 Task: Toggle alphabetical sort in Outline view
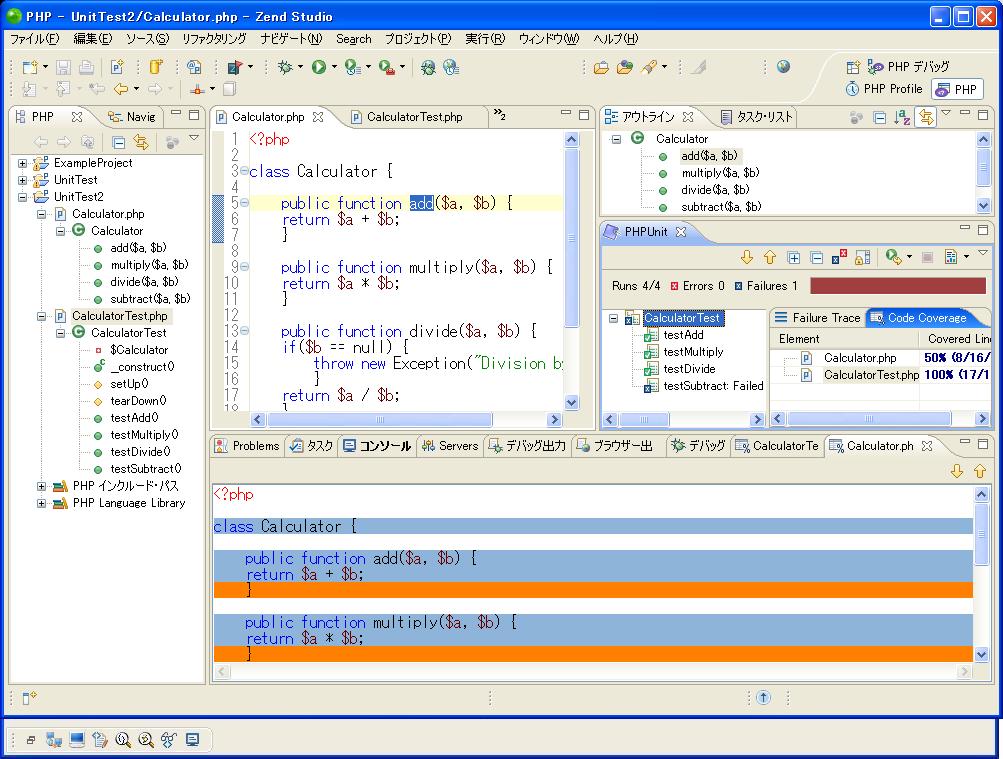[902, 118]
